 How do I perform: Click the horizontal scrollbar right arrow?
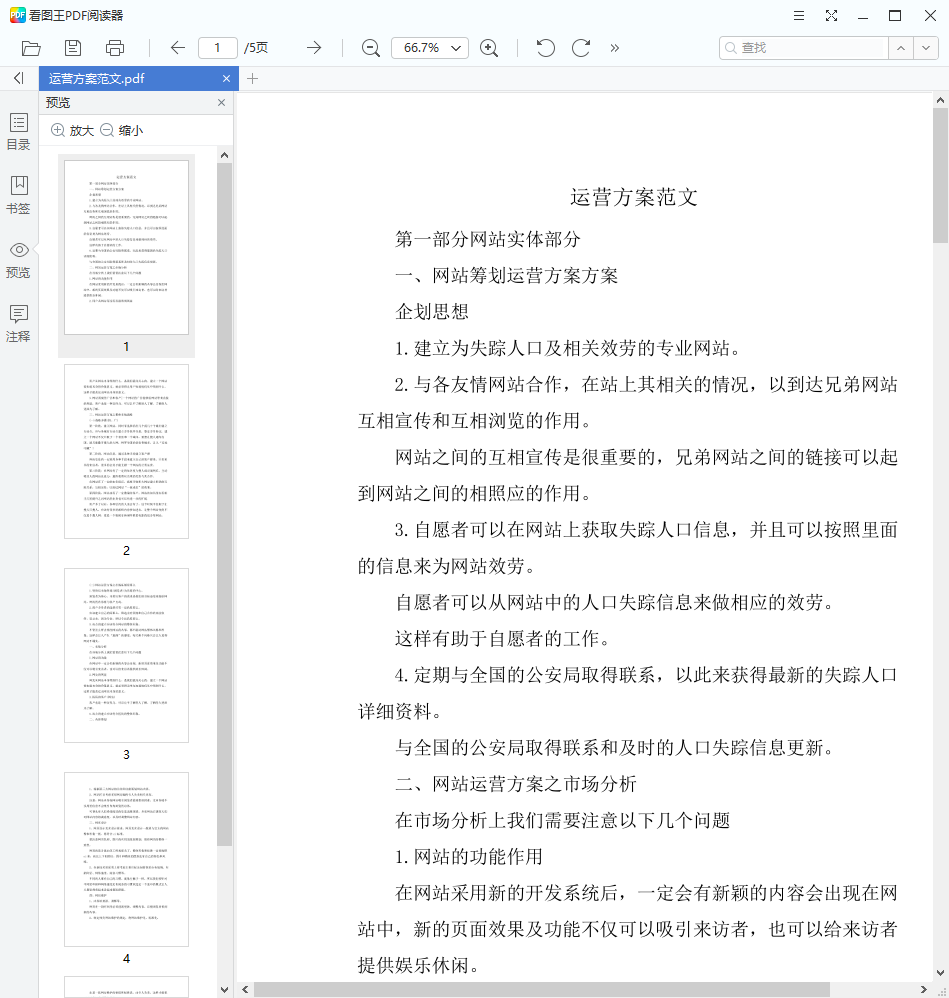924,990
